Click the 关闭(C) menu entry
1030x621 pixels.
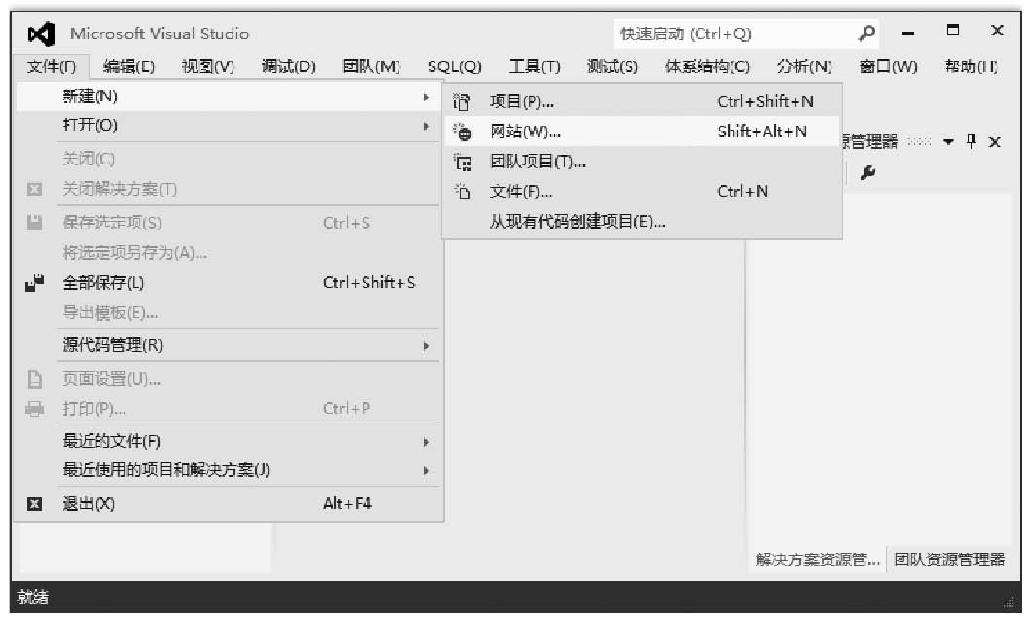(228, 158)
